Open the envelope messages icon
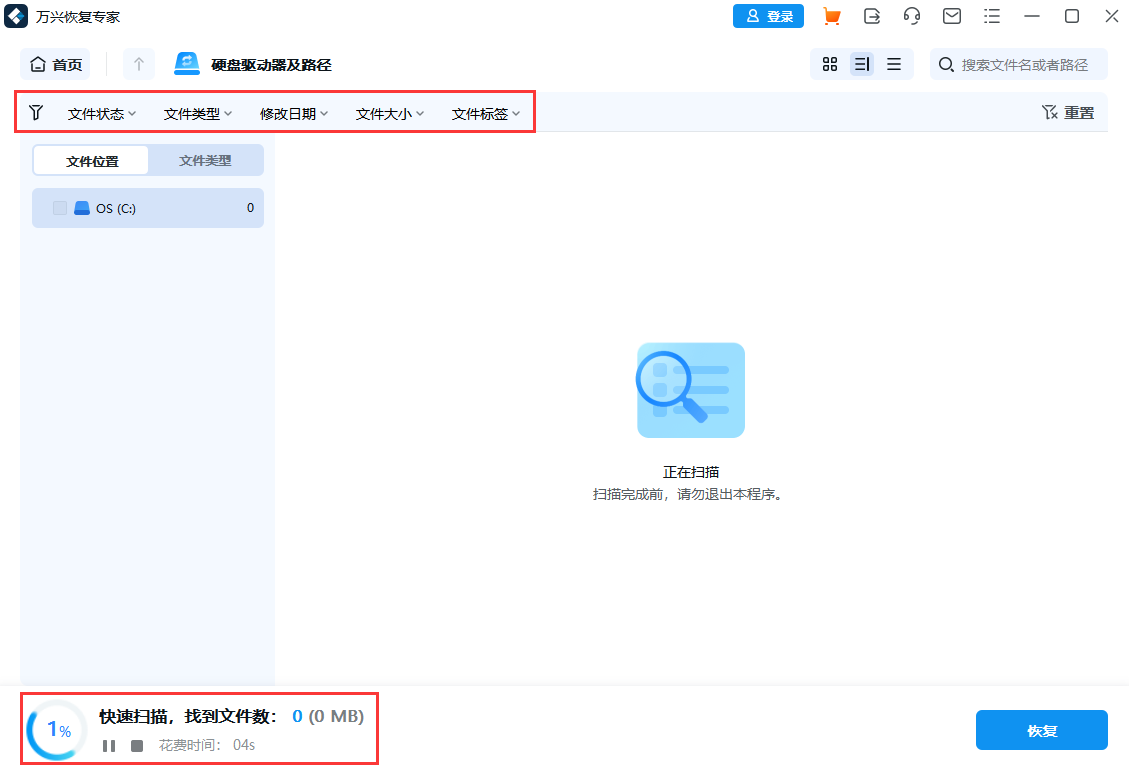Viewport: 1129px width, 771px height. click(952, 16)
